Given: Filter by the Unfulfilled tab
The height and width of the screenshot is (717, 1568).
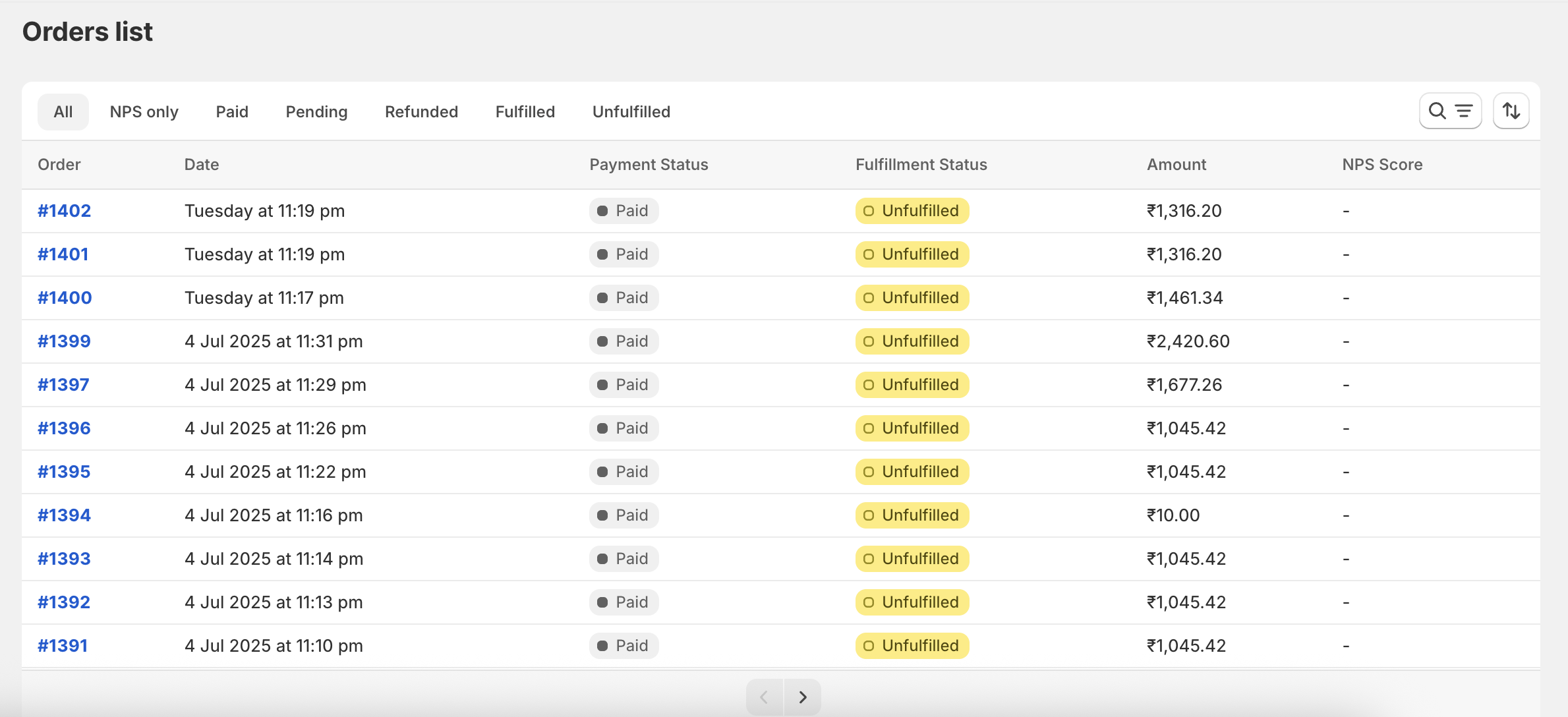Looking at the screenshot, I should (631, 112).
